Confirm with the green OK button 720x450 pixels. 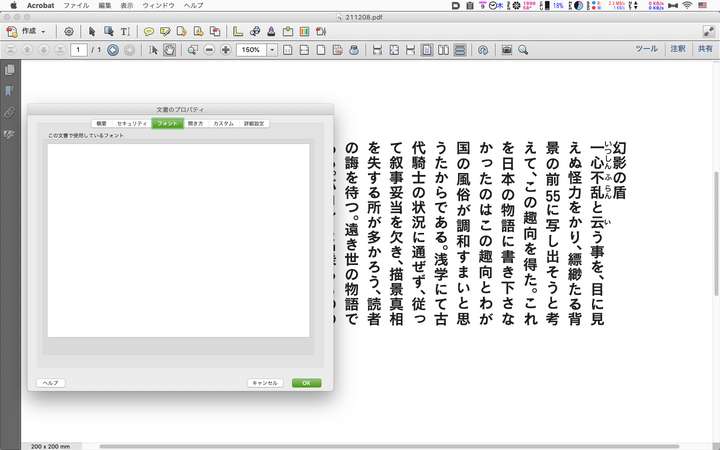click(306, 382)
